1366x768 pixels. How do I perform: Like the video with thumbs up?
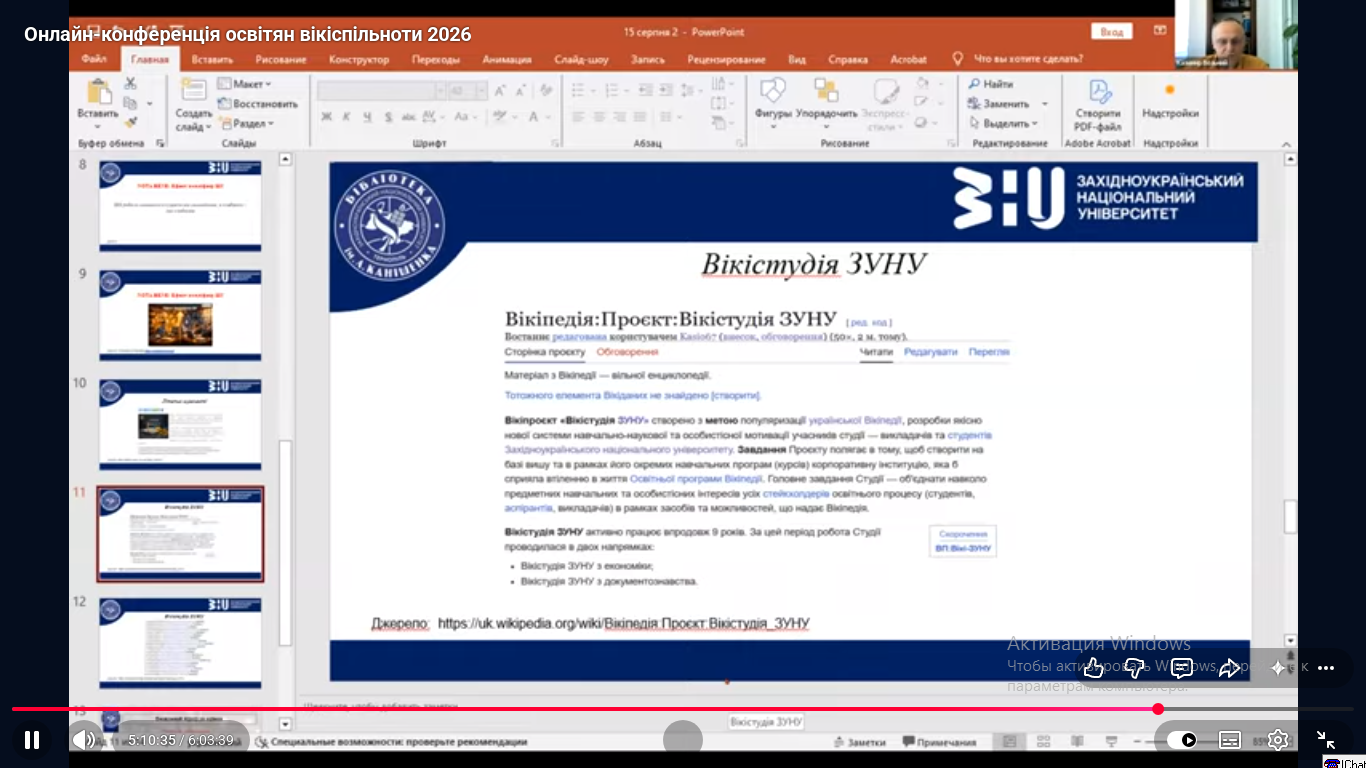1093,668
